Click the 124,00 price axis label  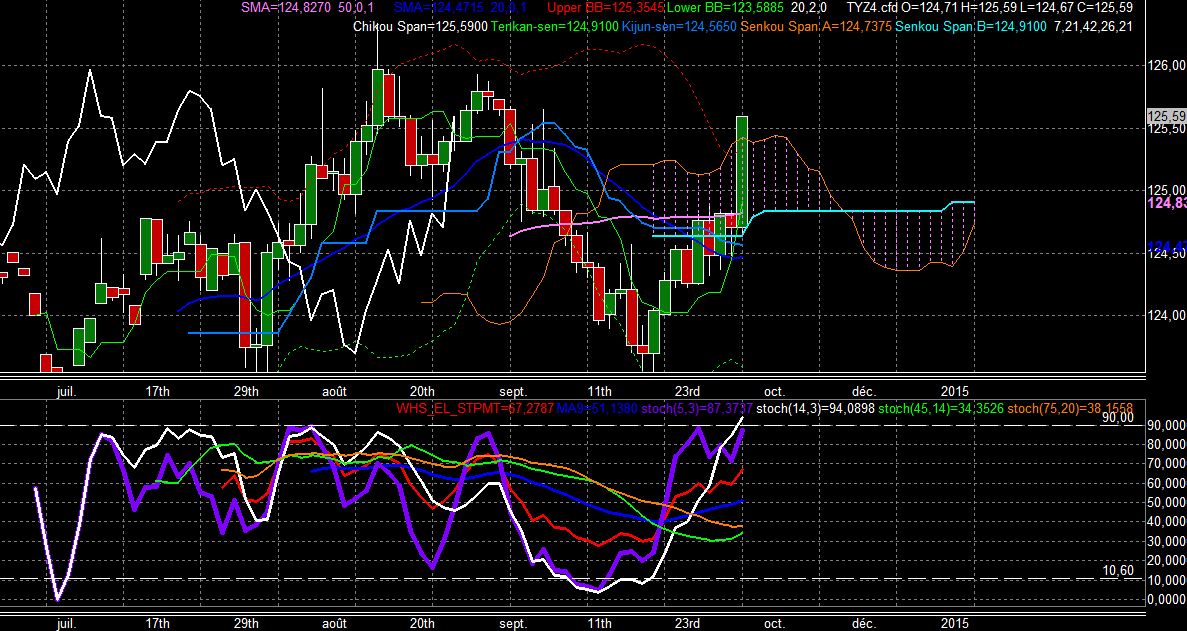[1168, 316]
